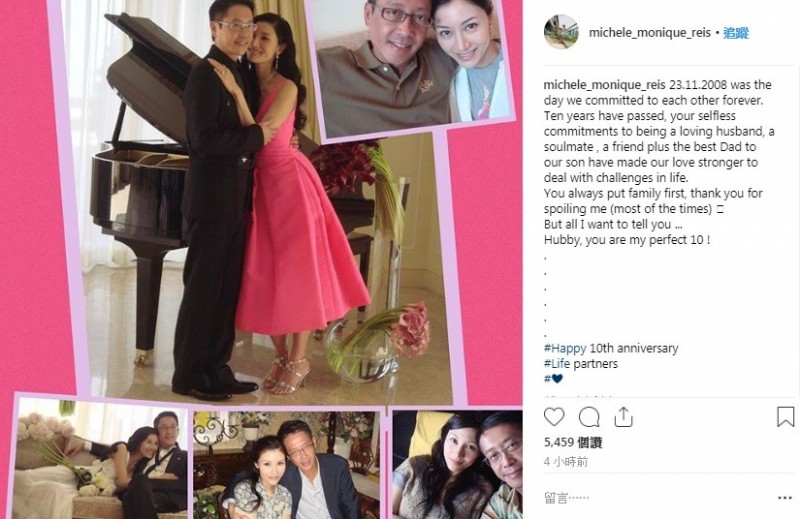Like the post with the heart icon
Image resolution: width=800 pixels, height=519 pixels.
pos(554,417)
